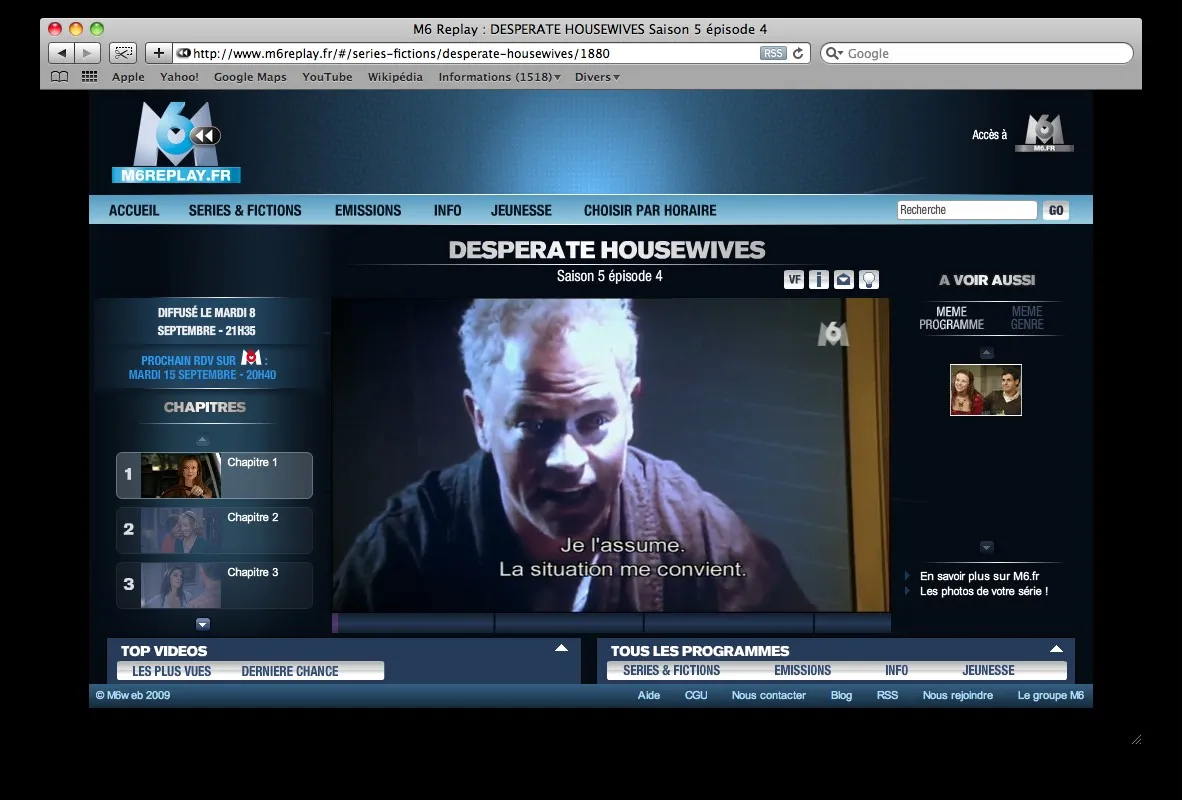The image size is (1182, 800).
Task: Click the Nous contacter footer link
Action: (x=768, y=695)
